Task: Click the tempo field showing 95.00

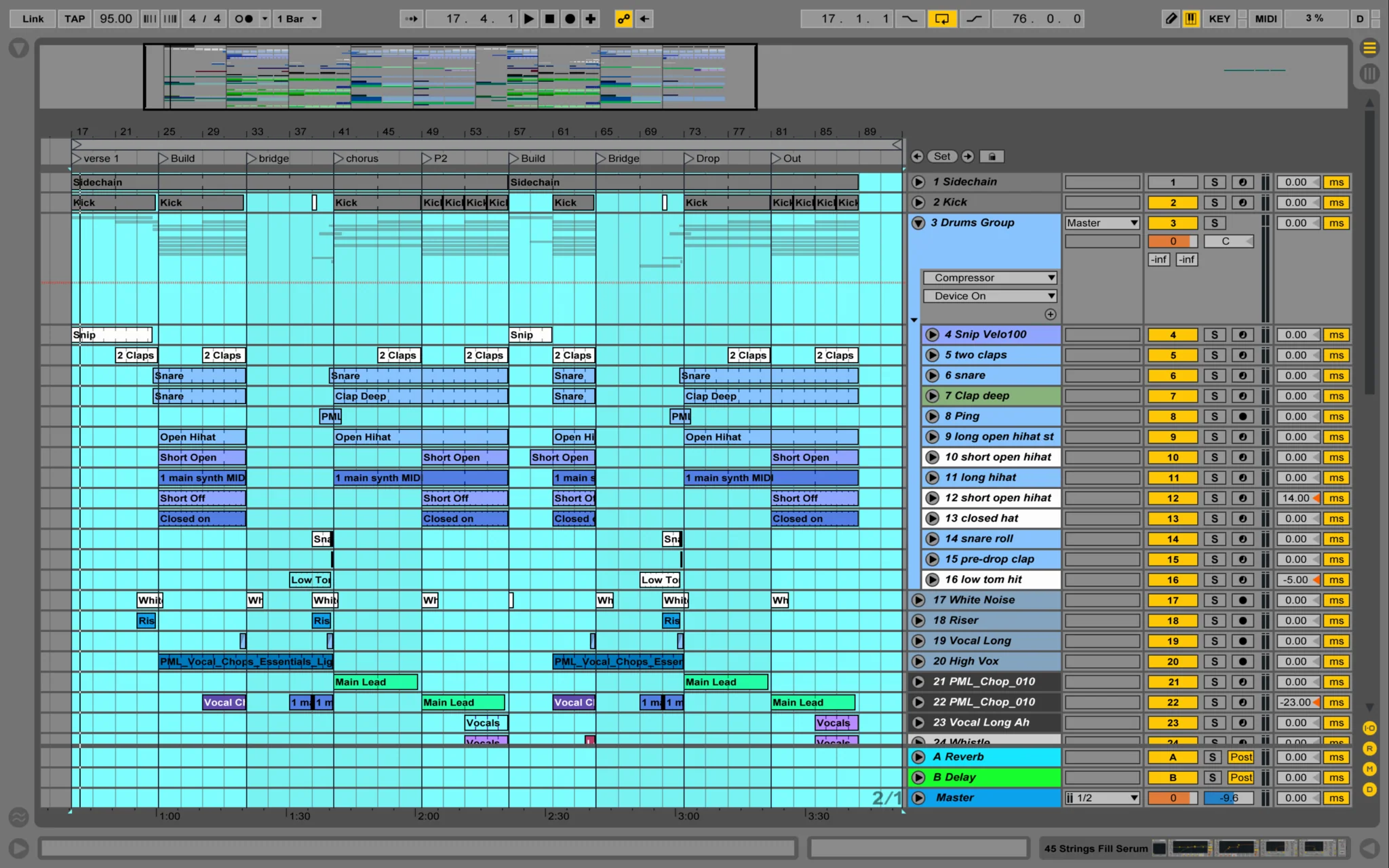Action: 116,19
